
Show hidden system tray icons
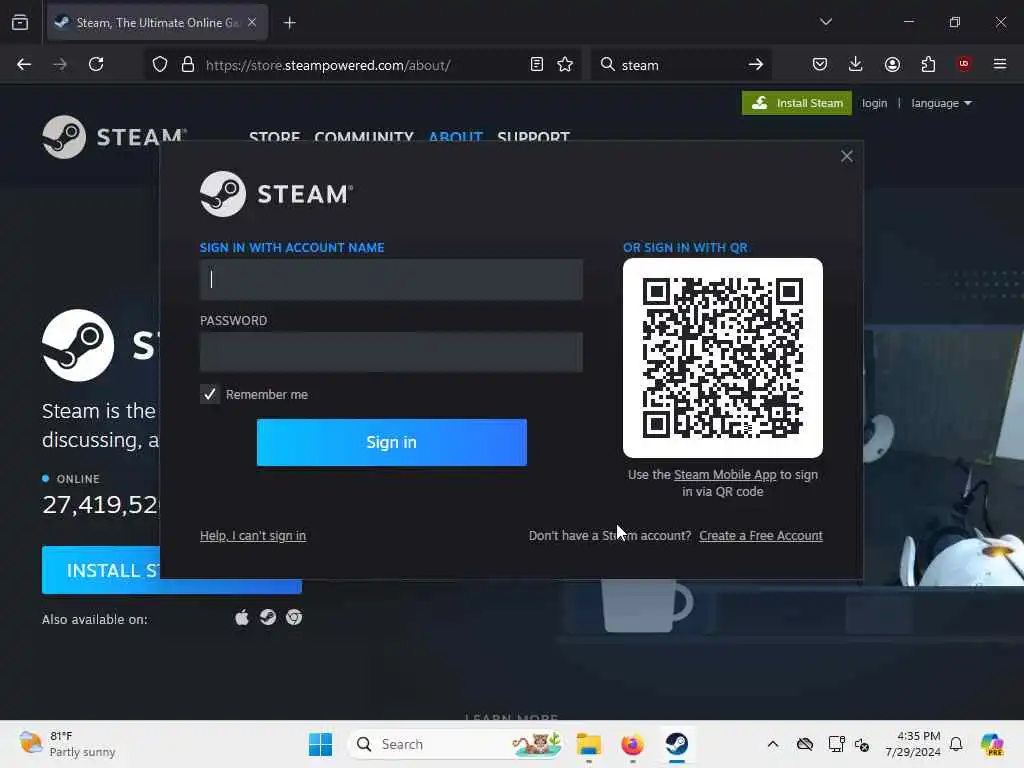coord(773,744)
